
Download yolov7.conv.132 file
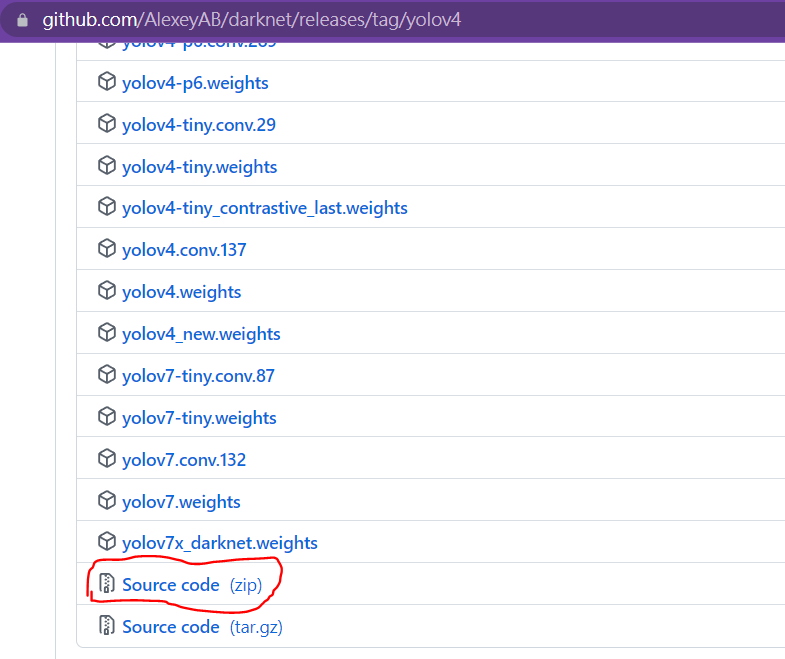click(x=184, y=460)
